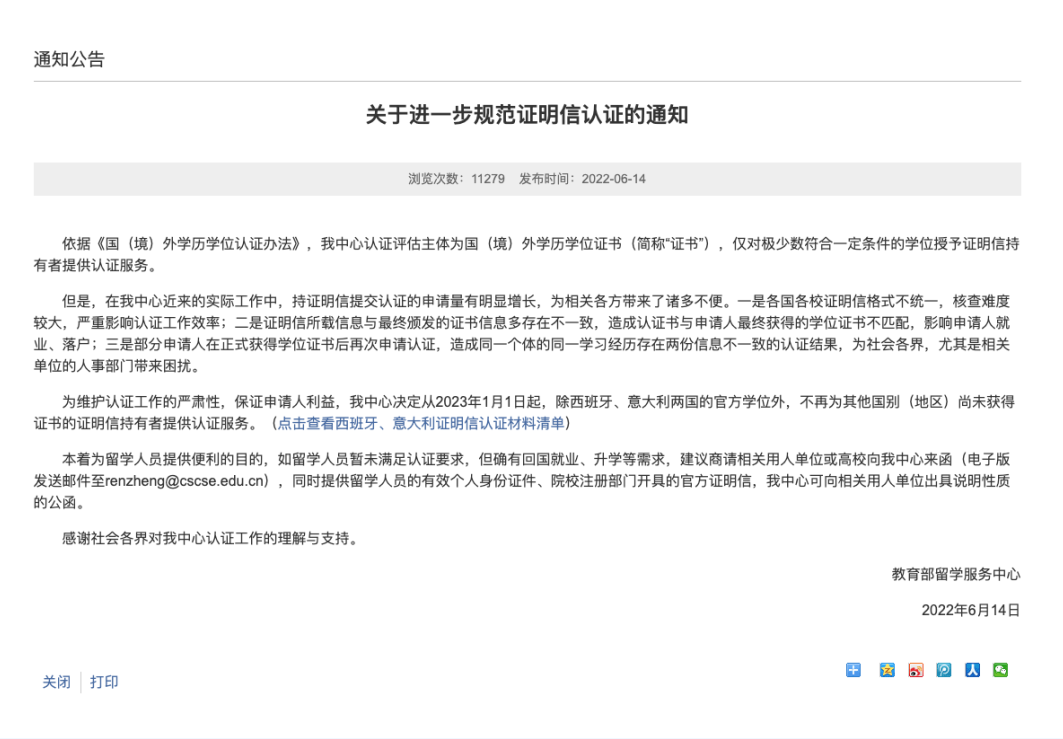The height and width of the screenshot is (739, 1063).
Task: Click the title 关于进一步规范证明信认证的通知
Action: (527, 115)
